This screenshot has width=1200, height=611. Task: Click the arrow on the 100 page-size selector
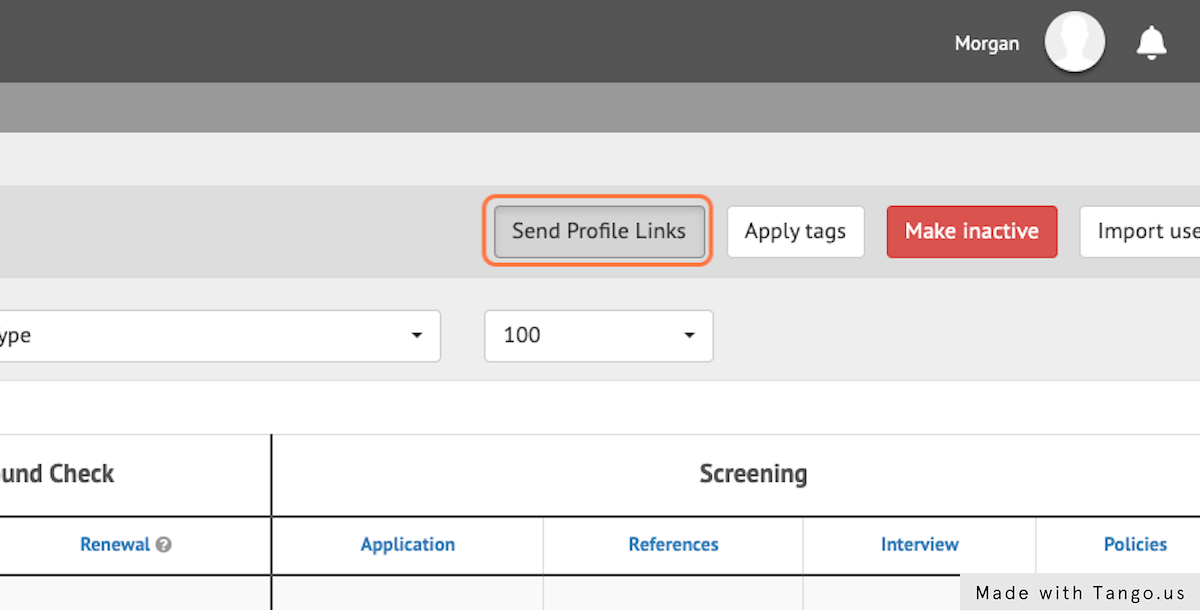(x=690, y=336)
